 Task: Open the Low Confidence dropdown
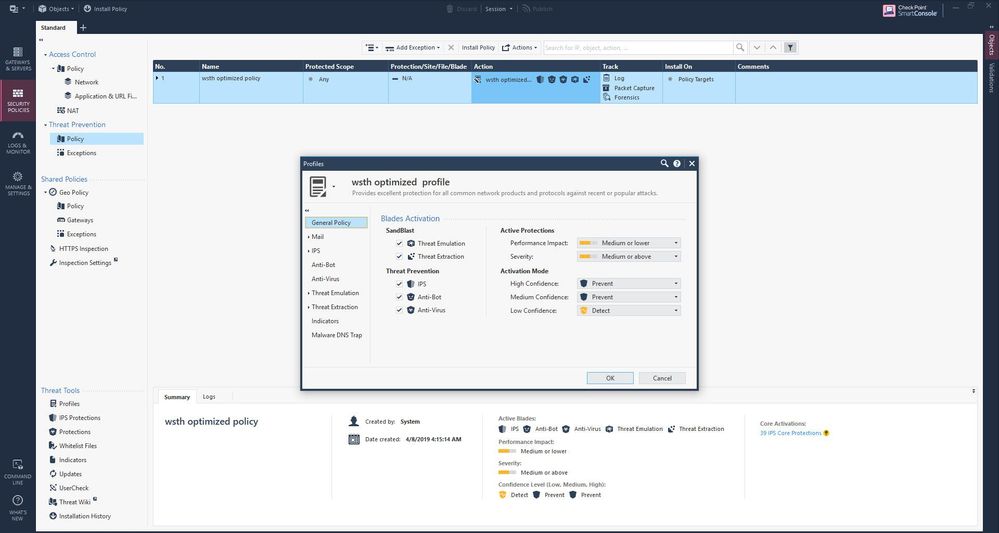click(629, 310)
